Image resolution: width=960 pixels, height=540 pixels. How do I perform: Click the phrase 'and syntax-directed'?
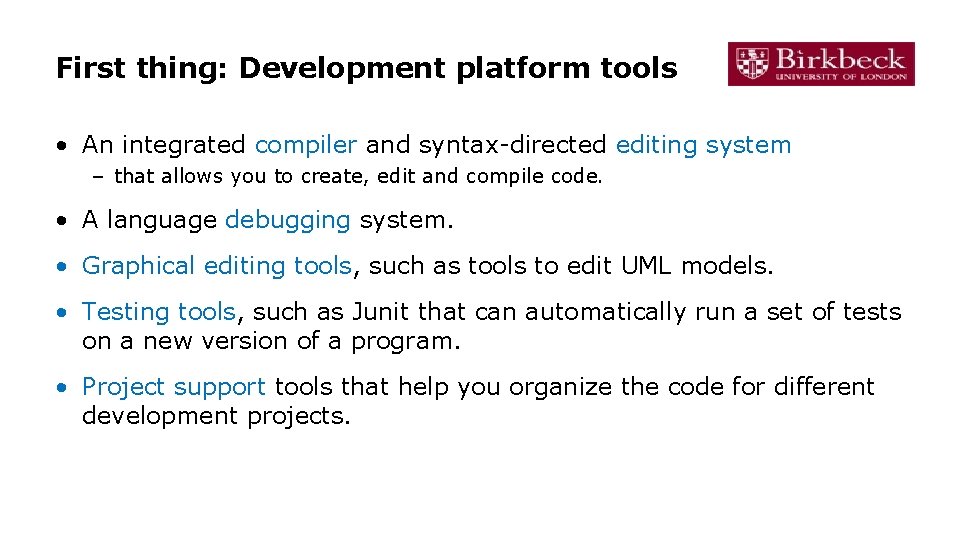point(486,145)
